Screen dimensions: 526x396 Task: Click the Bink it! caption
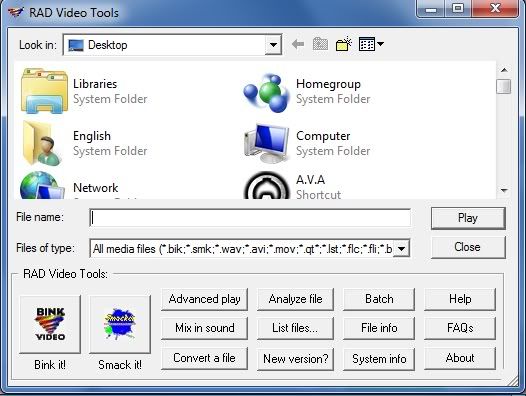(50, 365)
